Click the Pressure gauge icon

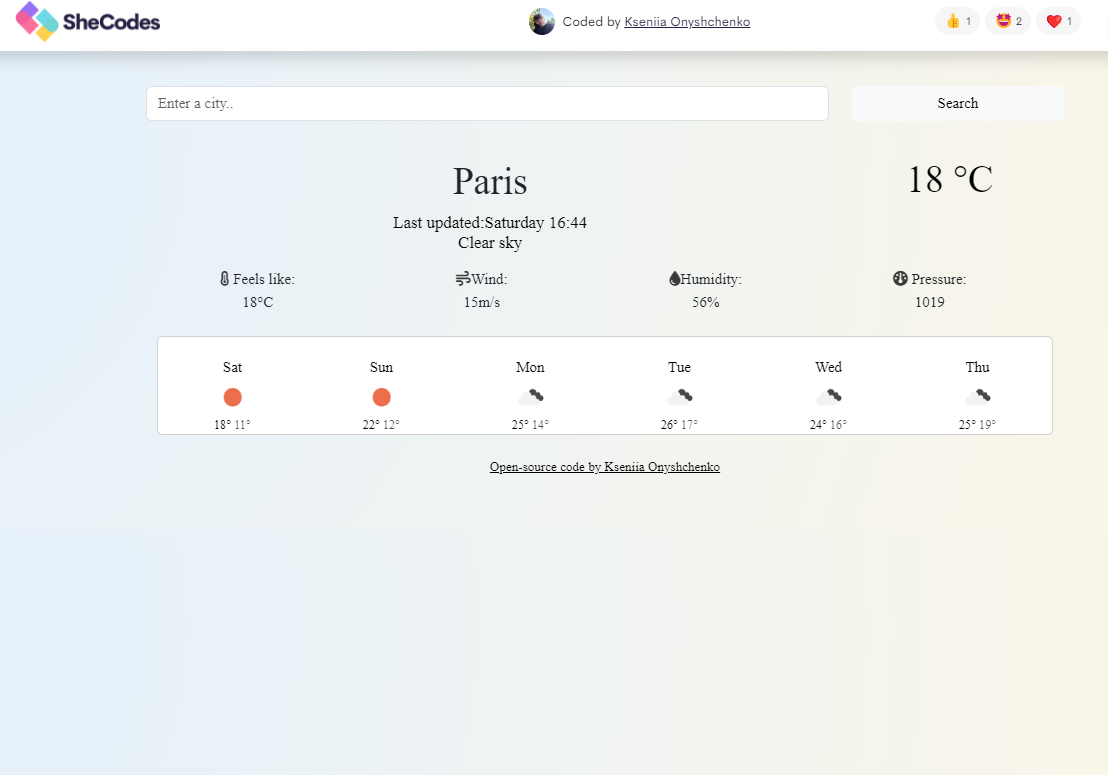pyautogui.click(x=900, y=279)
